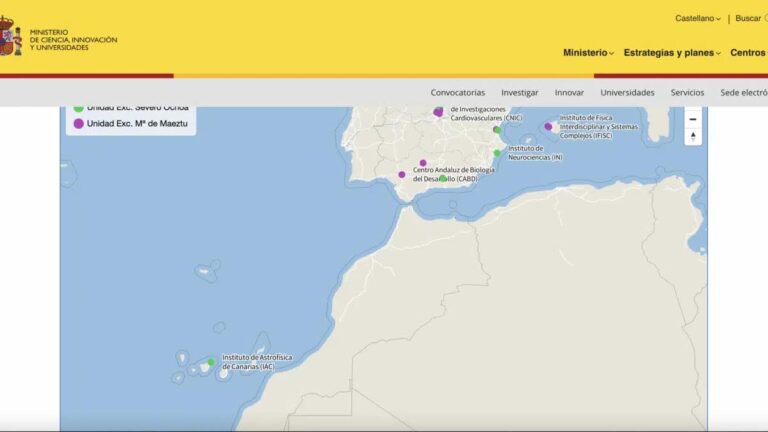This screenshot has height=432, width=768.
Task: Open the Castellano language dropdown
Action: (x=697, y=18)
